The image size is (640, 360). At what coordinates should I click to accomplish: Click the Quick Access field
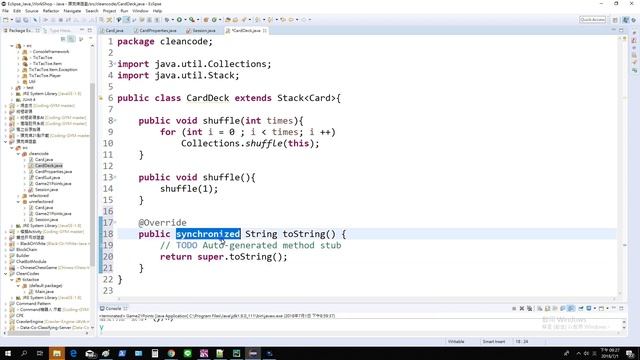click(x=592, y=20)
